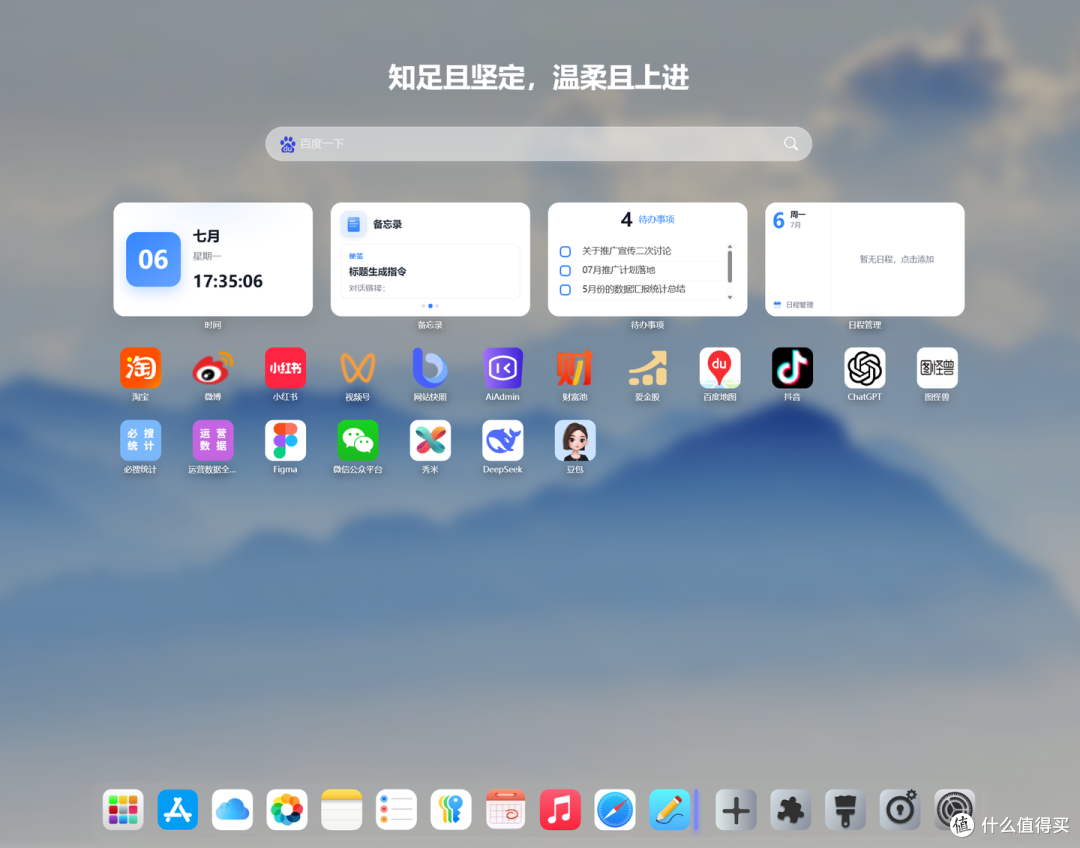1080x848 pixels.
Task: Click the todo list scrollbar thumb
Action: 729,267
